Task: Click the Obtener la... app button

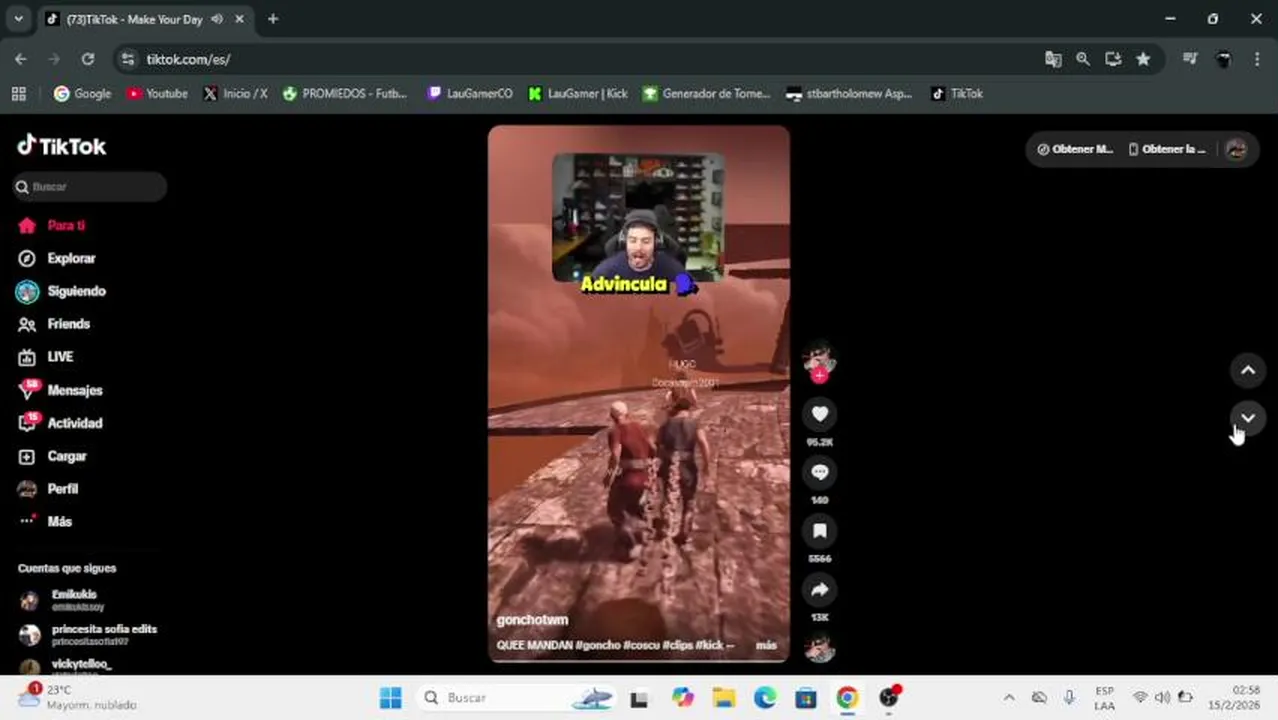Action: click(1167, 149)
